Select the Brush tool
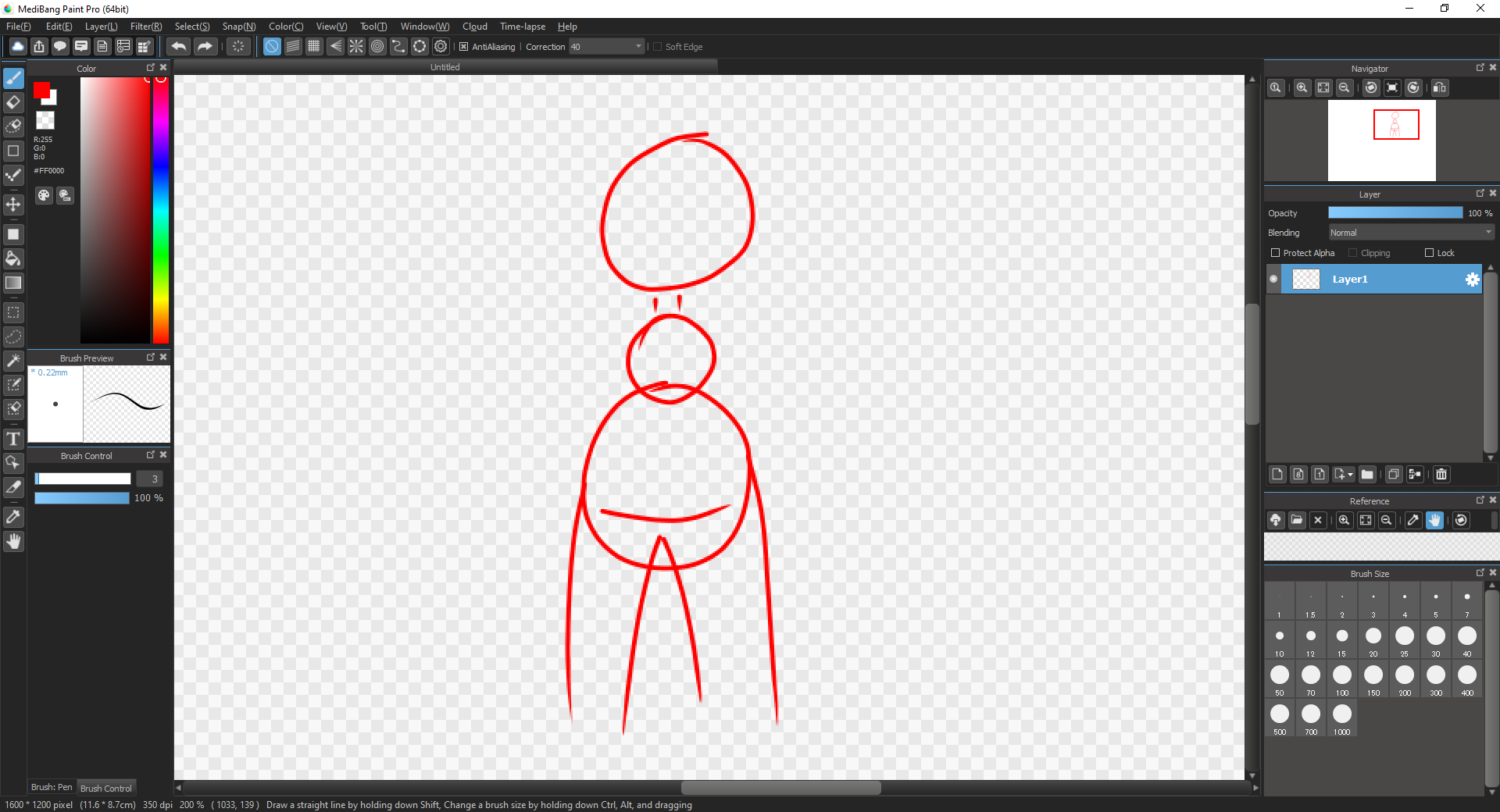1500x812 pixels. click(x=13, y=78)
